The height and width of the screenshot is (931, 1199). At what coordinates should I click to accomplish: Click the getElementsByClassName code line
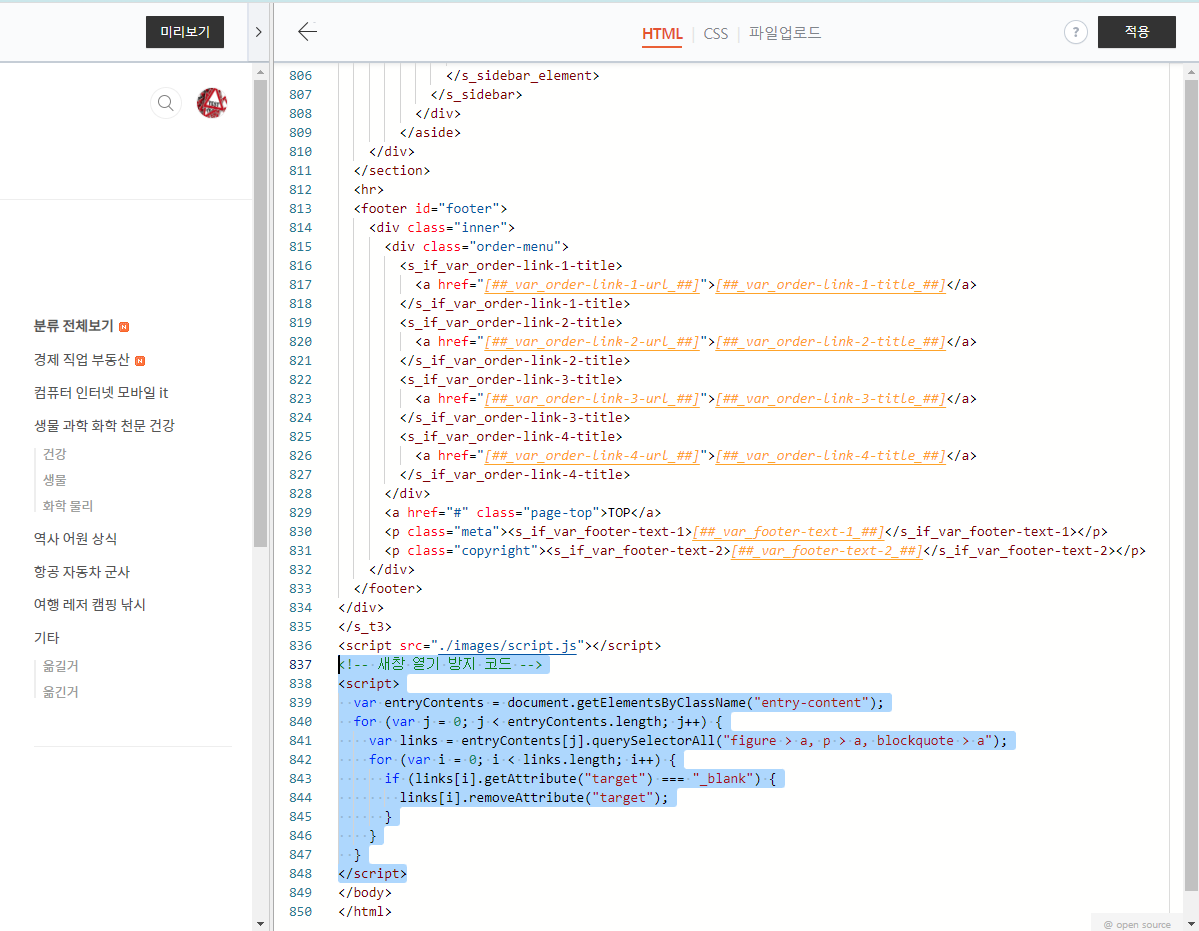pos(619,702)
